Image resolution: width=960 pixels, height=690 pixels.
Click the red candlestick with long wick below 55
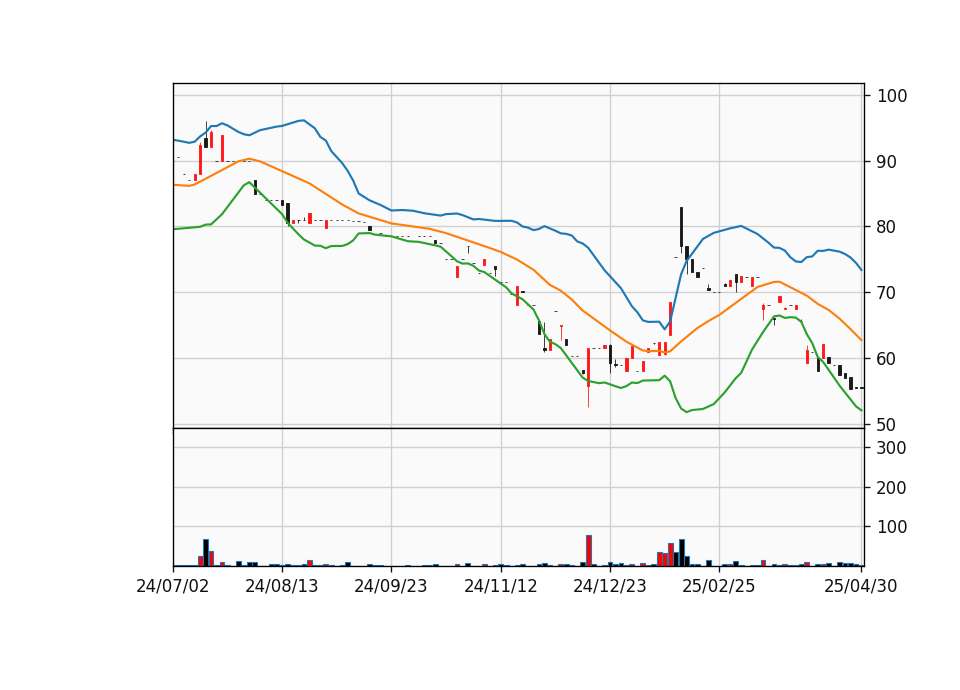coord(588,377)
